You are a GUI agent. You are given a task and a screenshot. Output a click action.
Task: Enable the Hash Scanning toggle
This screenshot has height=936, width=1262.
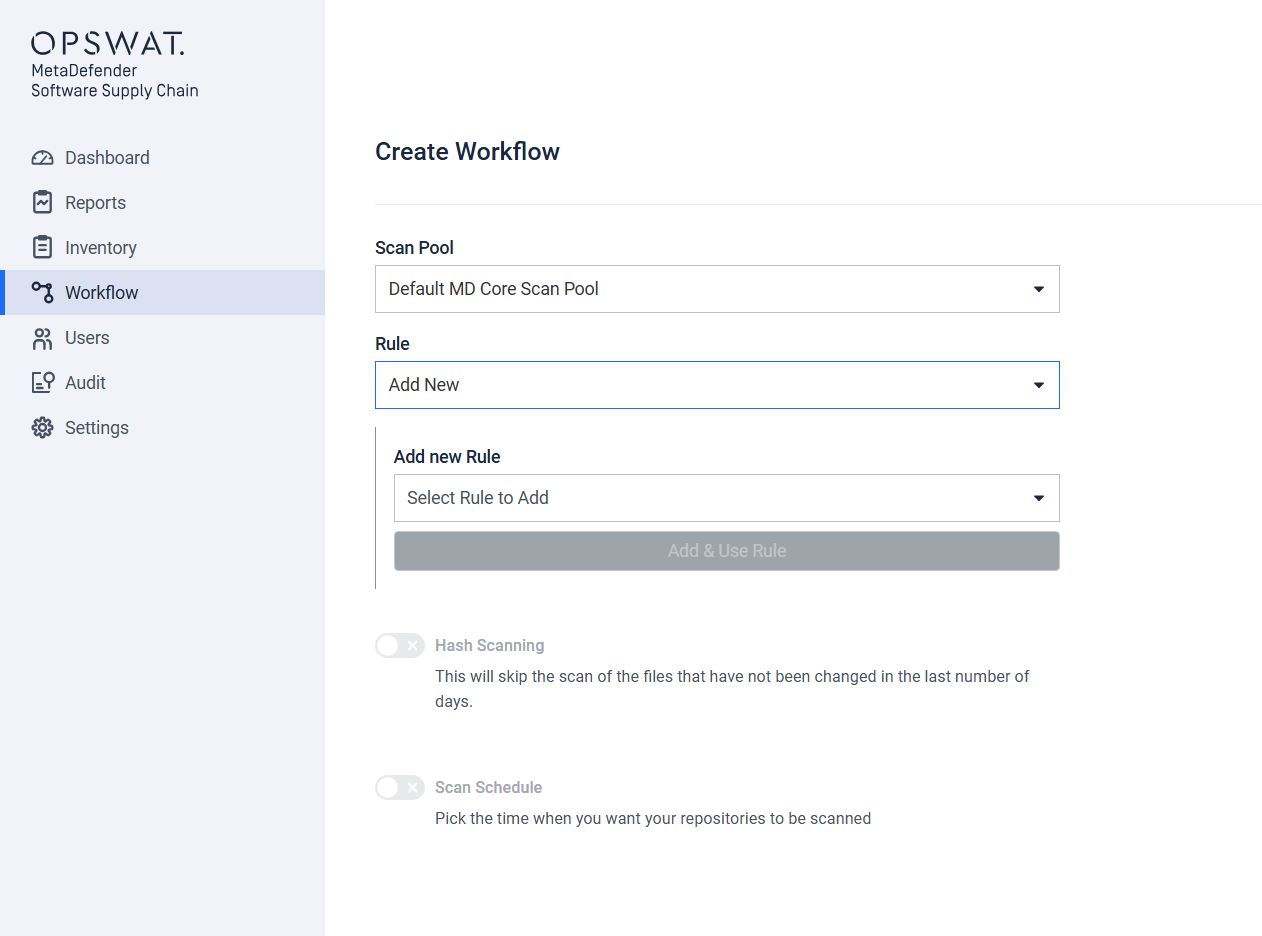coord(400,646)
